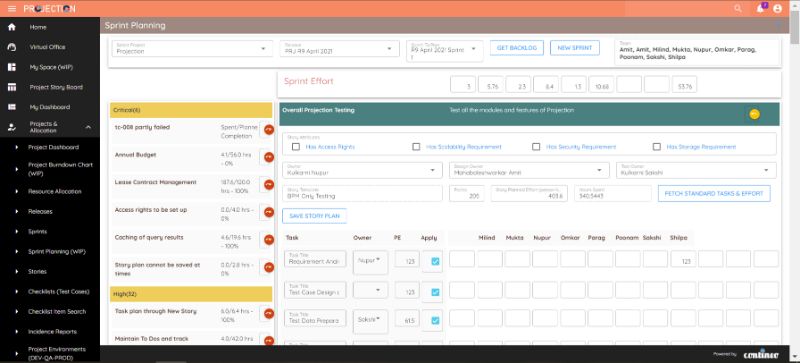Open Checklist Item Search in sidebar
Image resolution: width=800 pixels, height=363 pixels.
(57, 311)
